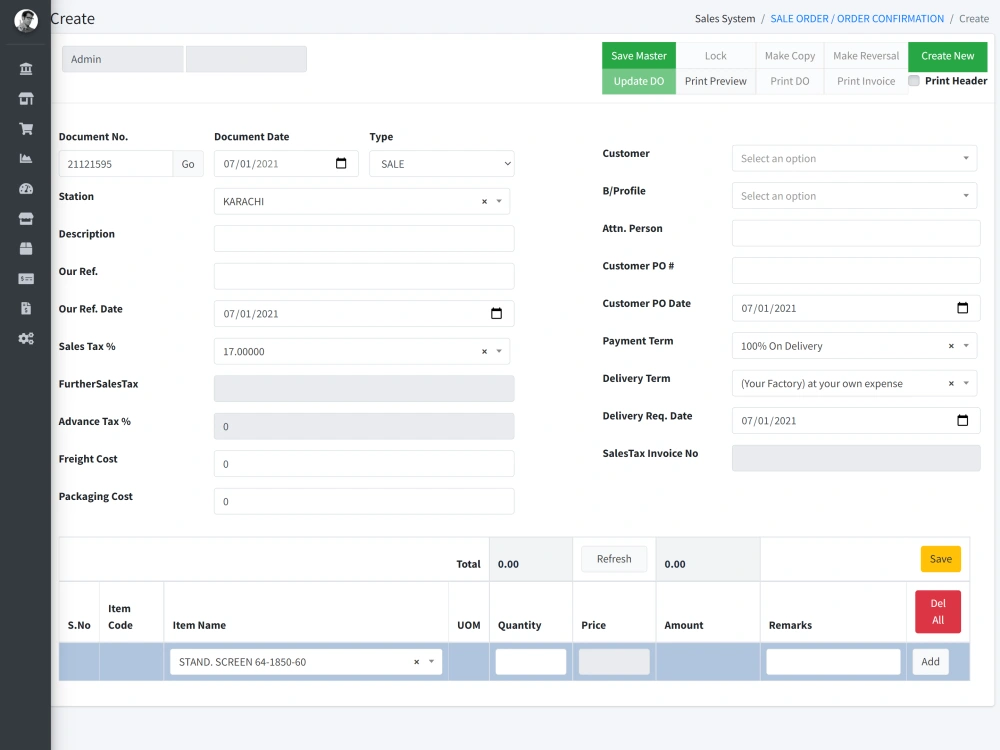Open the dashboard speedometer icon

[25, 188]
